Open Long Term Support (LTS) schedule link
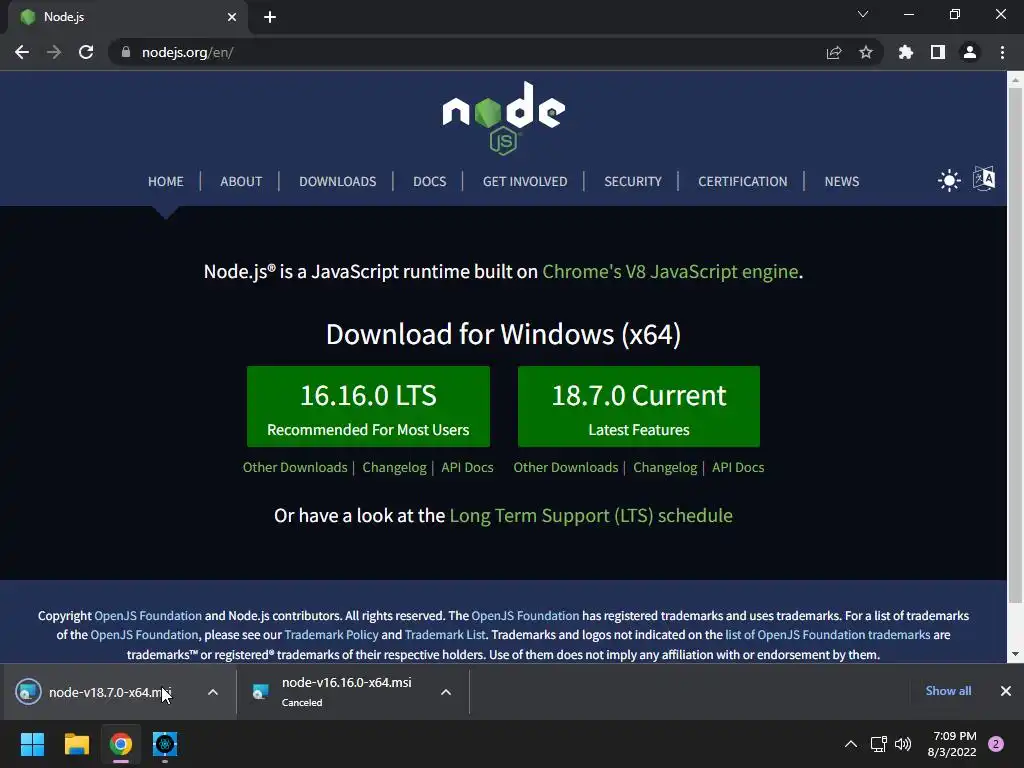 (591, 515)
